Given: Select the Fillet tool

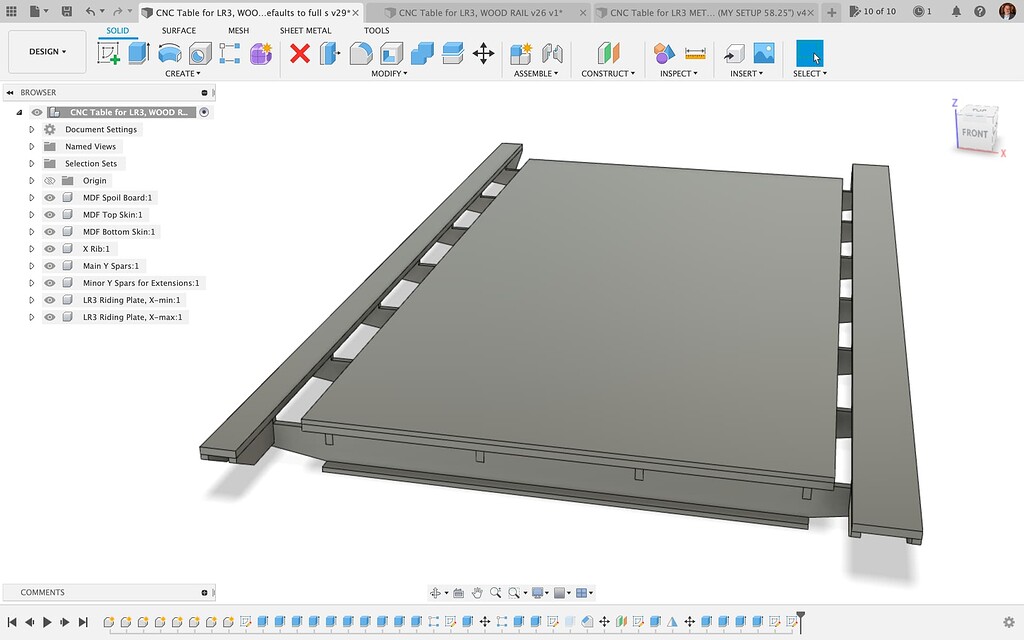Looking at the screenshot, I should click(360, 53).
